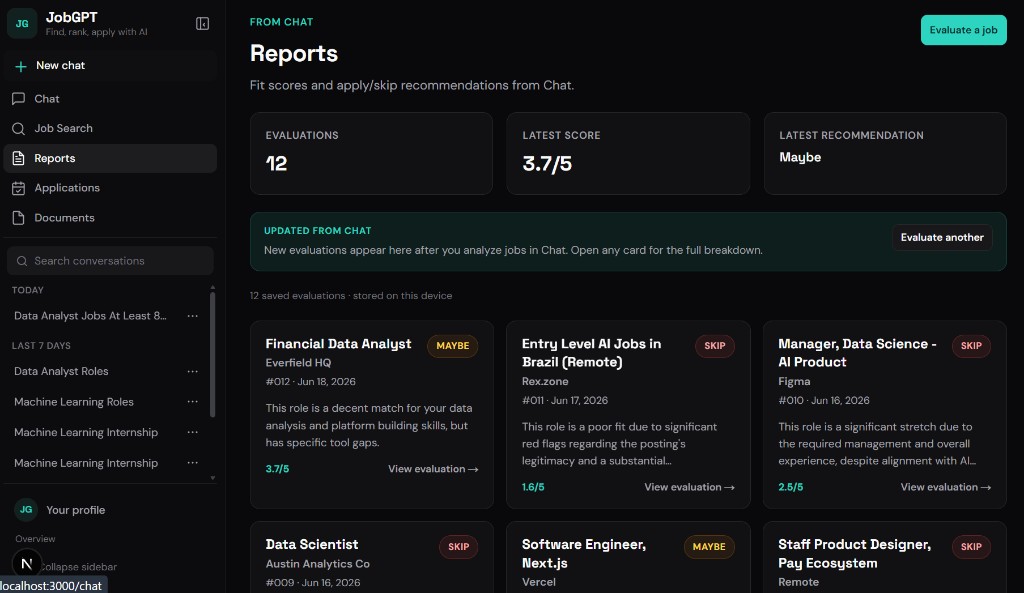The width and height of the screenshot is (1024, 593).
Task: Click the Overview link under profile
Action: 35,539
